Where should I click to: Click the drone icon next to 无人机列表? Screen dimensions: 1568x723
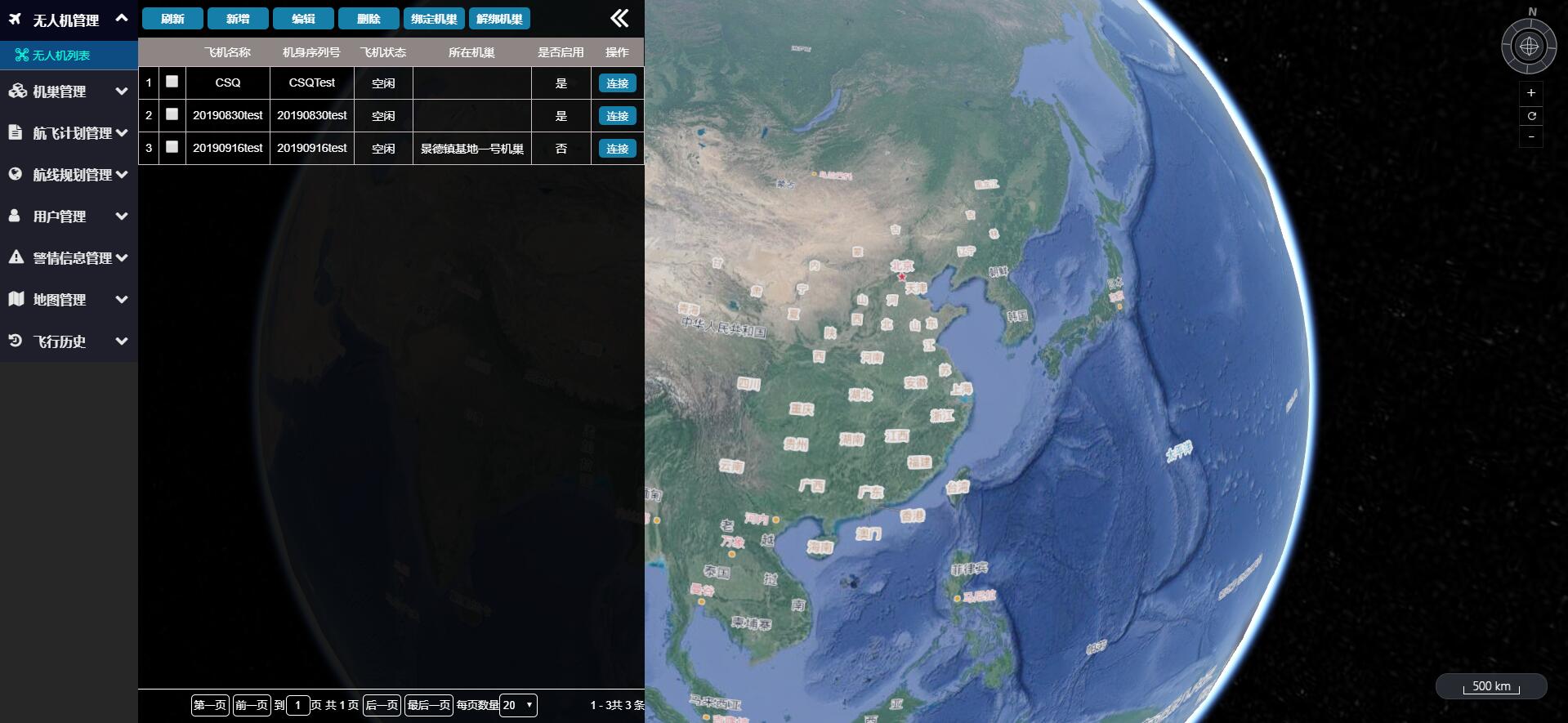tap(22, 55)
